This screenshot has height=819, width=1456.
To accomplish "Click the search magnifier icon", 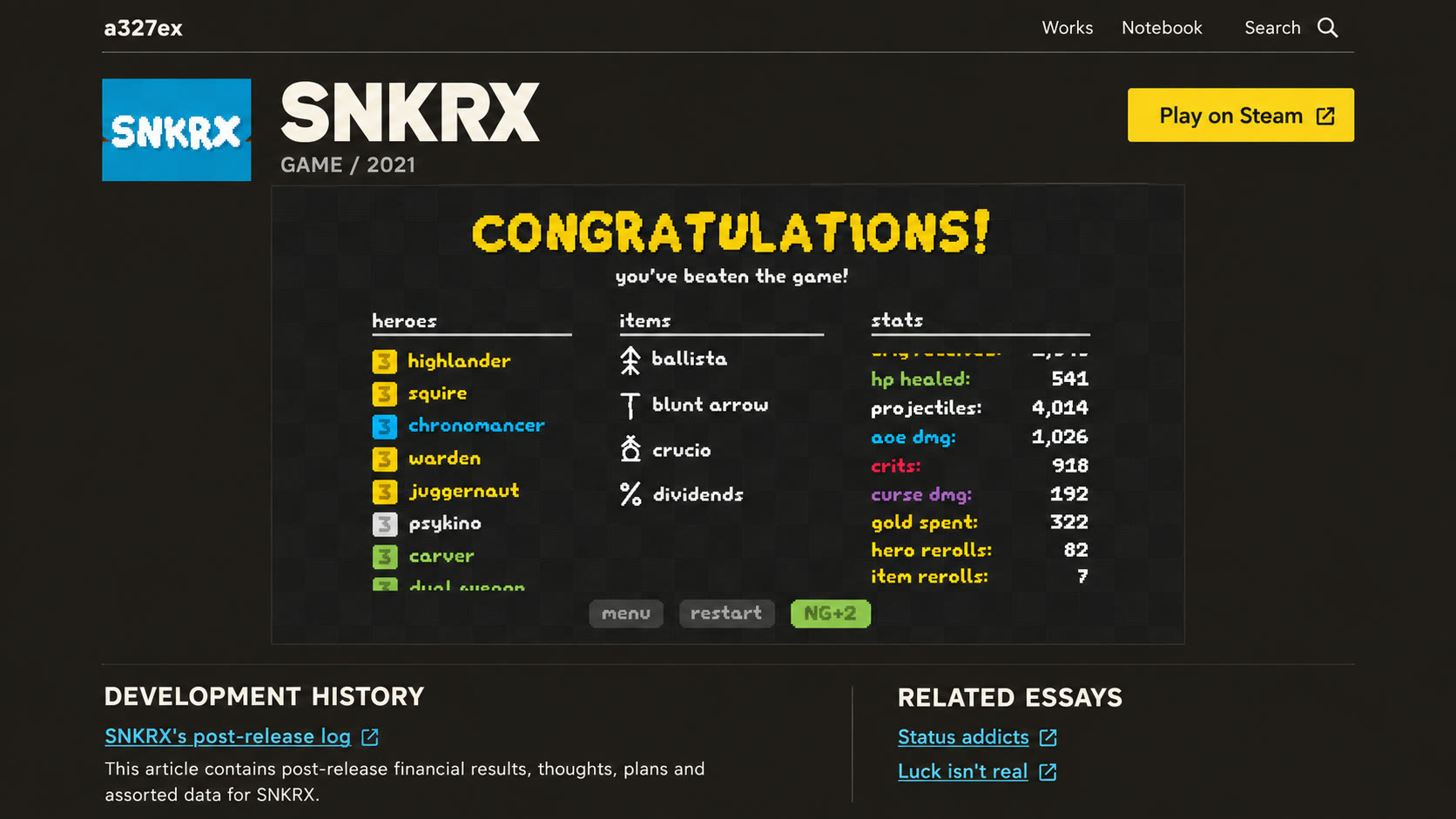I will point(1327,28).
